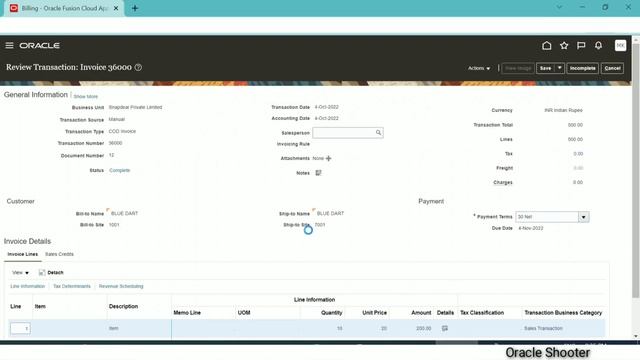Image resolution: width=640 pixels, height=360 pixels.
Task: Click the Sales Transaction category cell
Action: pyautogui.click(x=543, y=328)
